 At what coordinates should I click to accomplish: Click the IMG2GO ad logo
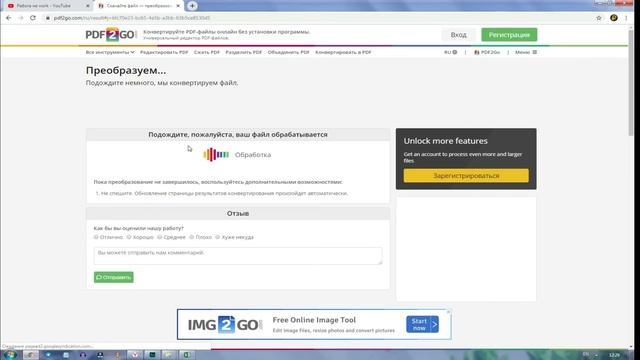pos(225,324)
